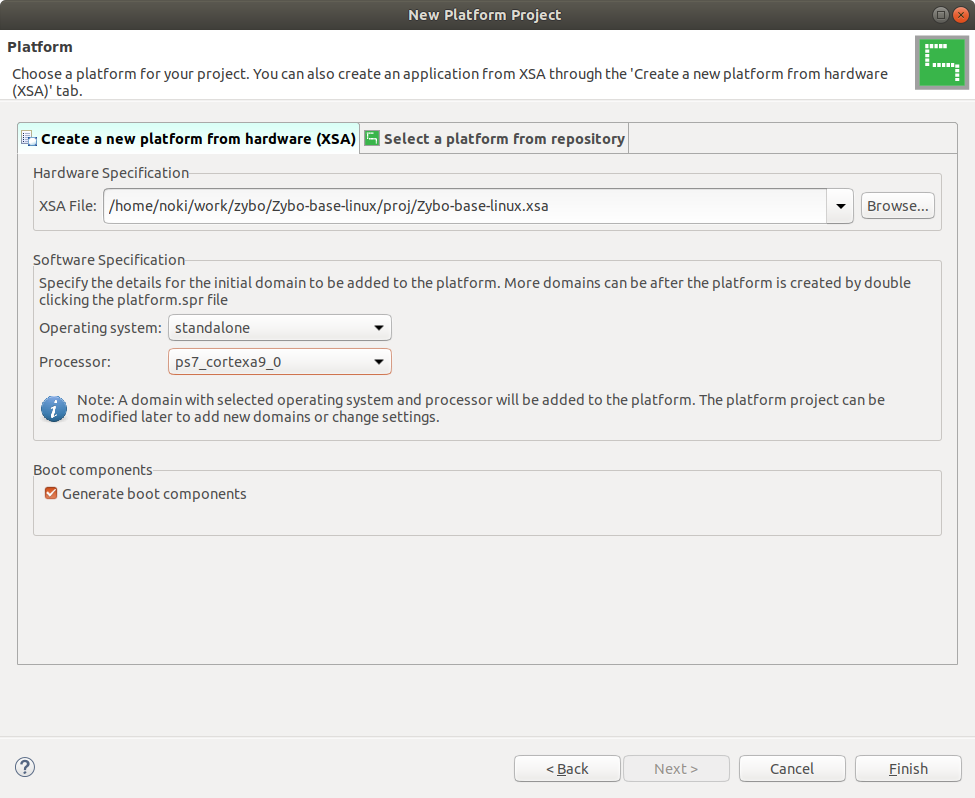The image size is (975, 798).
Task: Go to previous page with Back button
Action: (x=567, y=769)
